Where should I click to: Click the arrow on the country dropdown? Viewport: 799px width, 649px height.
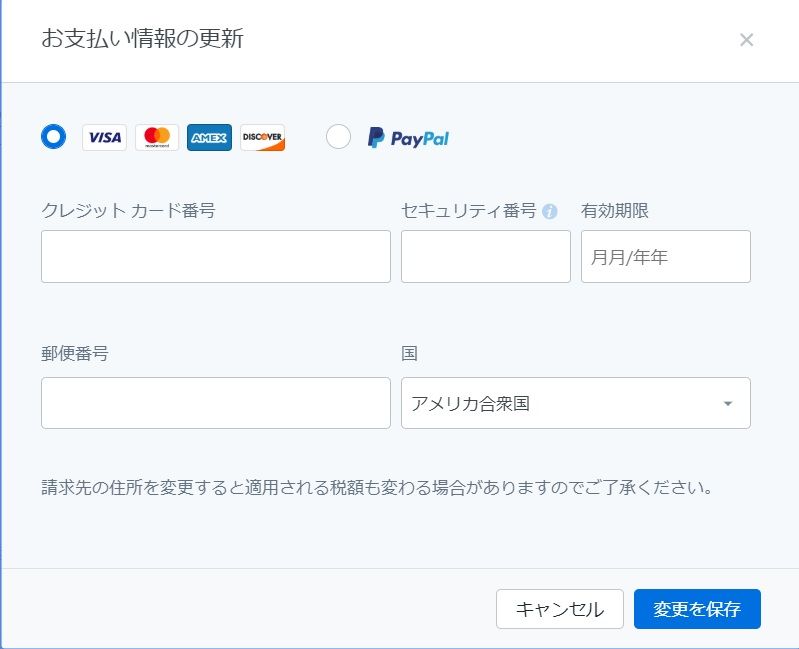click(728, 403)
